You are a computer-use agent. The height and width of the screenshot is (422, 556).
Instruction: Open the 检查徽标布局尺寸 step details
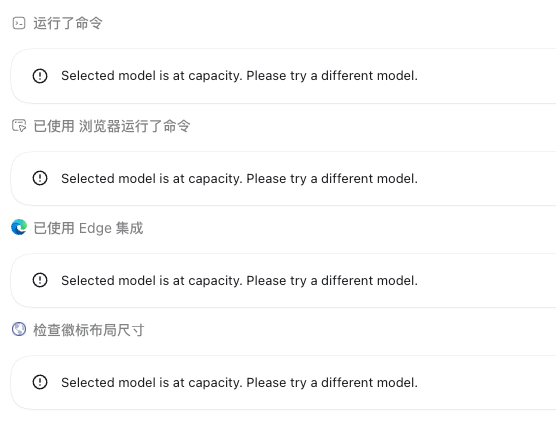(x=89, y=330)
